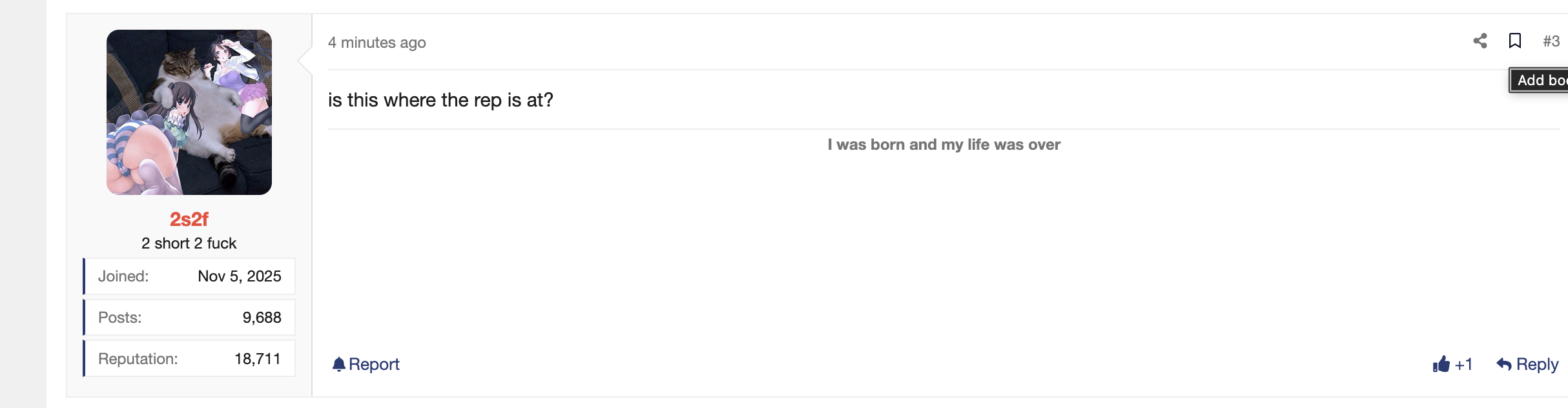Viewport: 1568px width, 408px height.
Task: Click the Posts count 9,688
Action: [262, 318]
